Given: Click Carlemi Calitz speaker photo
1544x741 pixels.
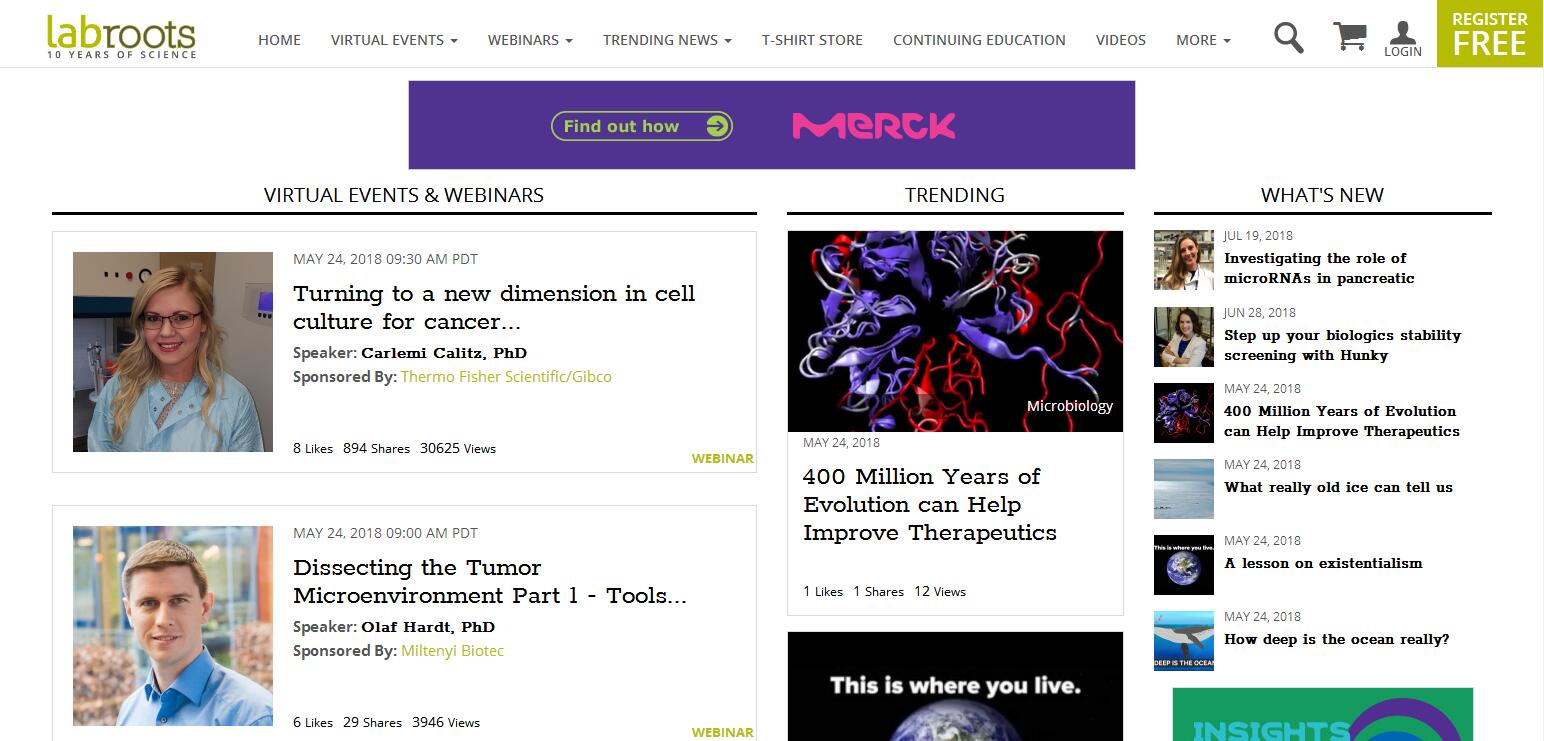Looking at the screenshot, I should [173, 351].
